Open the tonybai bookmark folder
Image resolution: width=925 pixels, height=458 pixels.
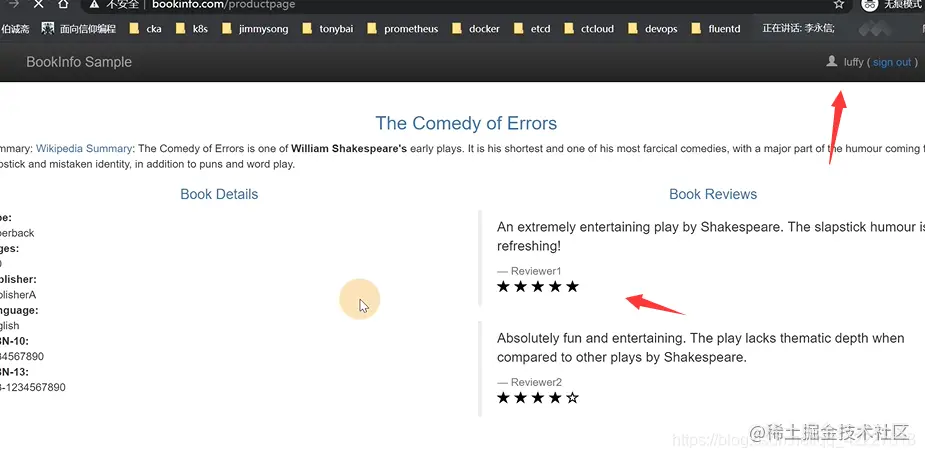(327, 28)
